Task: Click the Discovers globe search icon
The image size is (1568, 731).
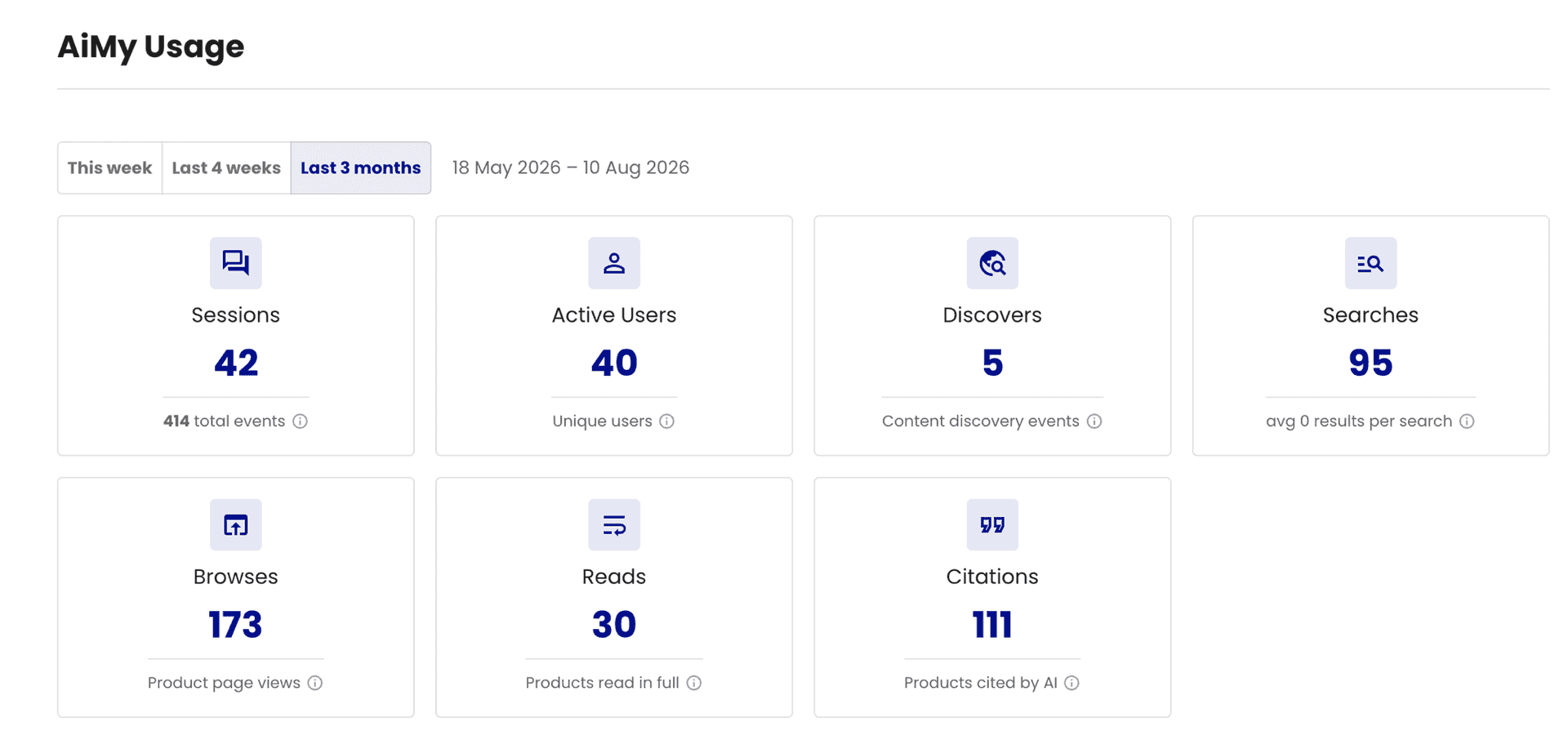Action: coord(992,263)
